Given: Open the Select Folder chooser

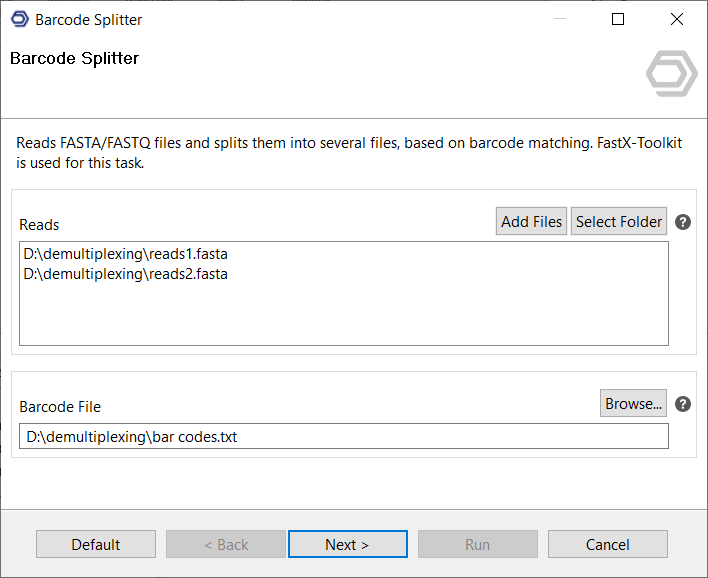Looking at the screenshot, I should tap(619, 222).
